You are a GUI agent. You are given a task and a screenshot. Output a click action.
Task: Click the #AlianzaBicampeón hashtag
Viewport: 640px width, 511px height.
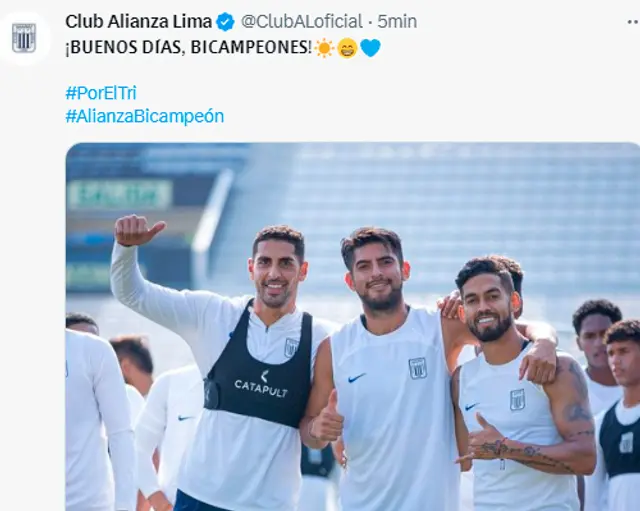coord(144,116)
